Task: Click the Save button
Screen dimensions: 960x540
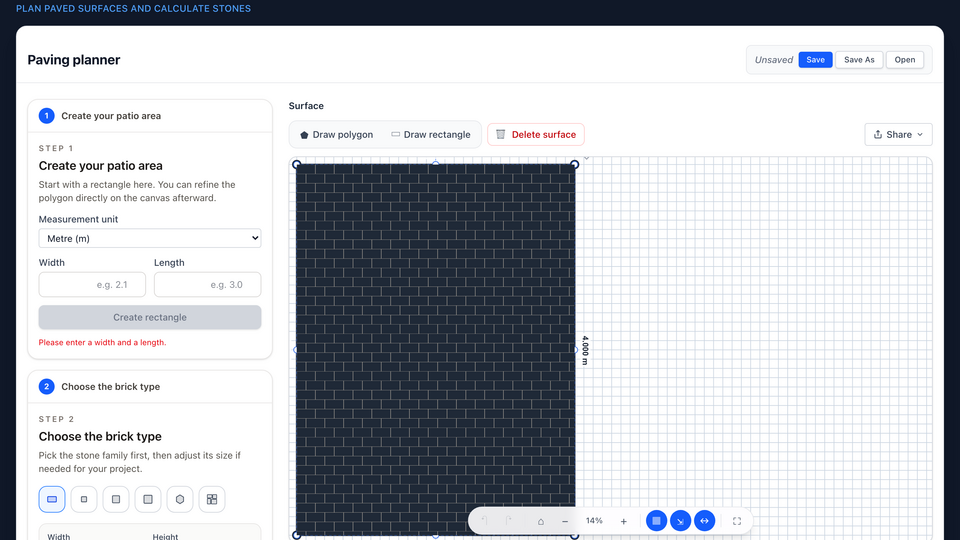Action: (x=816, y=59)
